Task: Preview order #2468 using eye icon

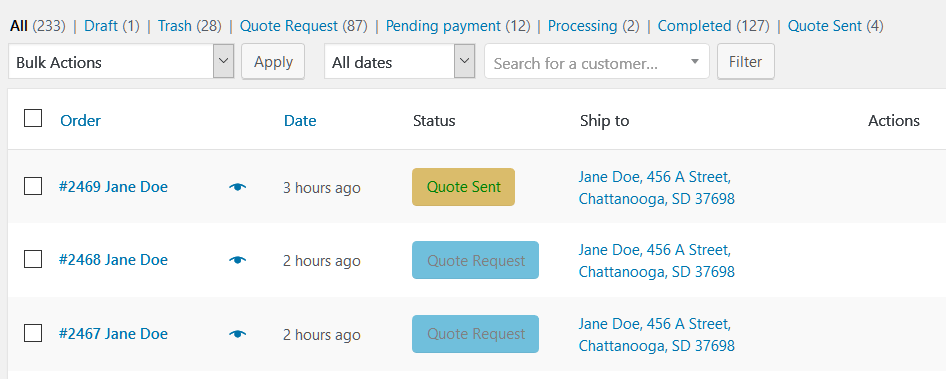Action: (x=238, y=260)
